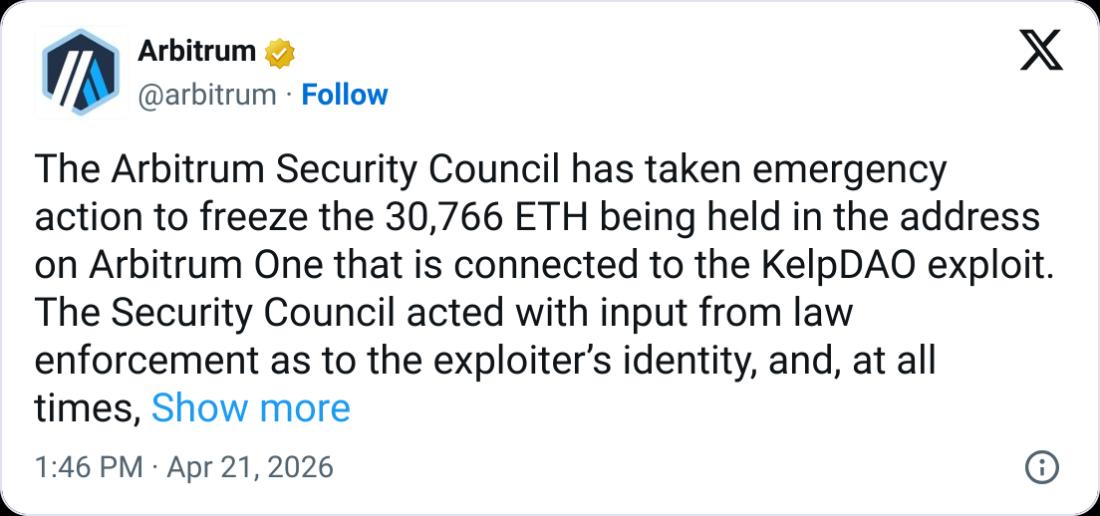Viewport: 1100px width, 516px height.
Task: Follow the Arbitrum account
Action: click(x=345, y=95)
